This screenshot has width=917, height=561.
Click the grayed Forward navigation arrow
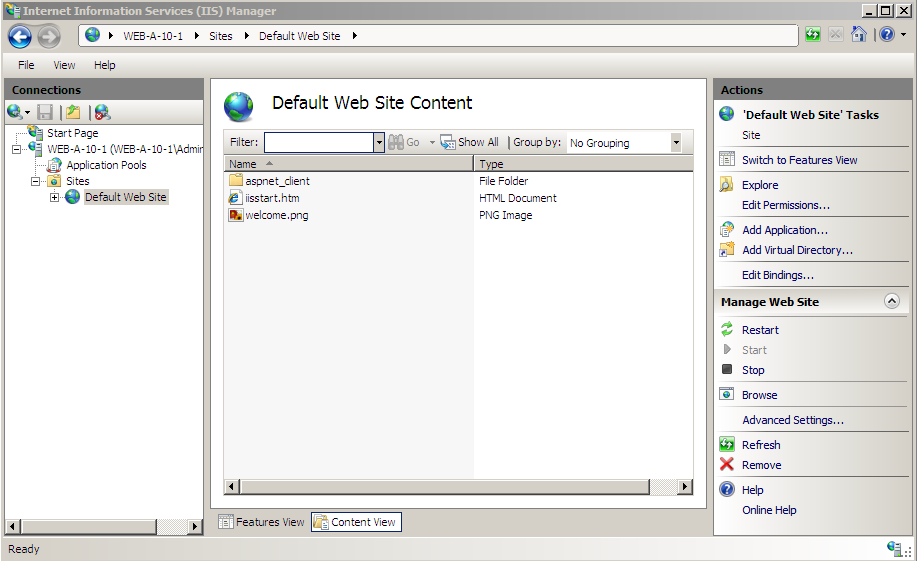coord(49,37)
